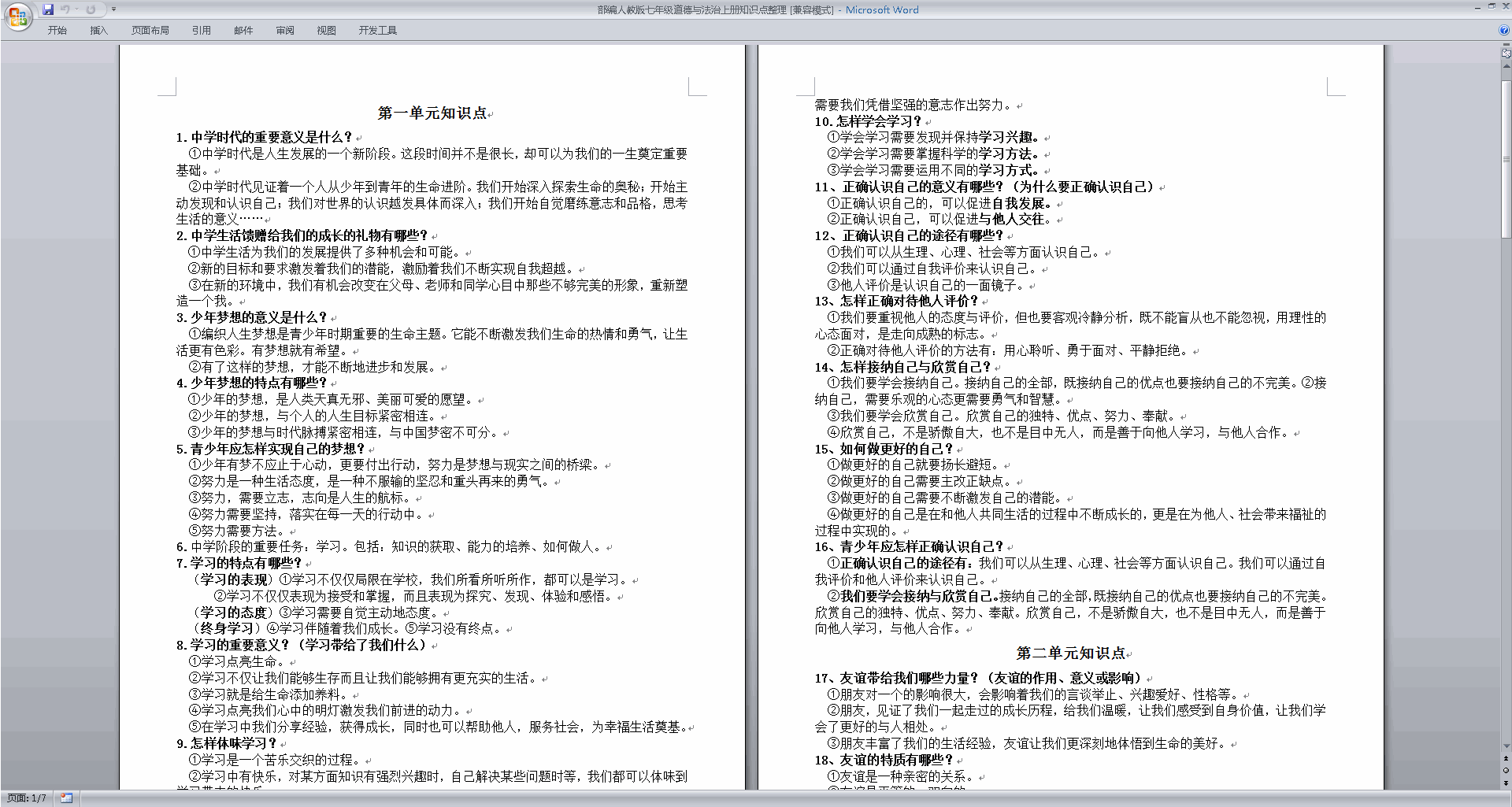
Task: Click heading 1. 中学时代的重要意义是什么？
Action: pyautogui.click(x=264, y=137)
